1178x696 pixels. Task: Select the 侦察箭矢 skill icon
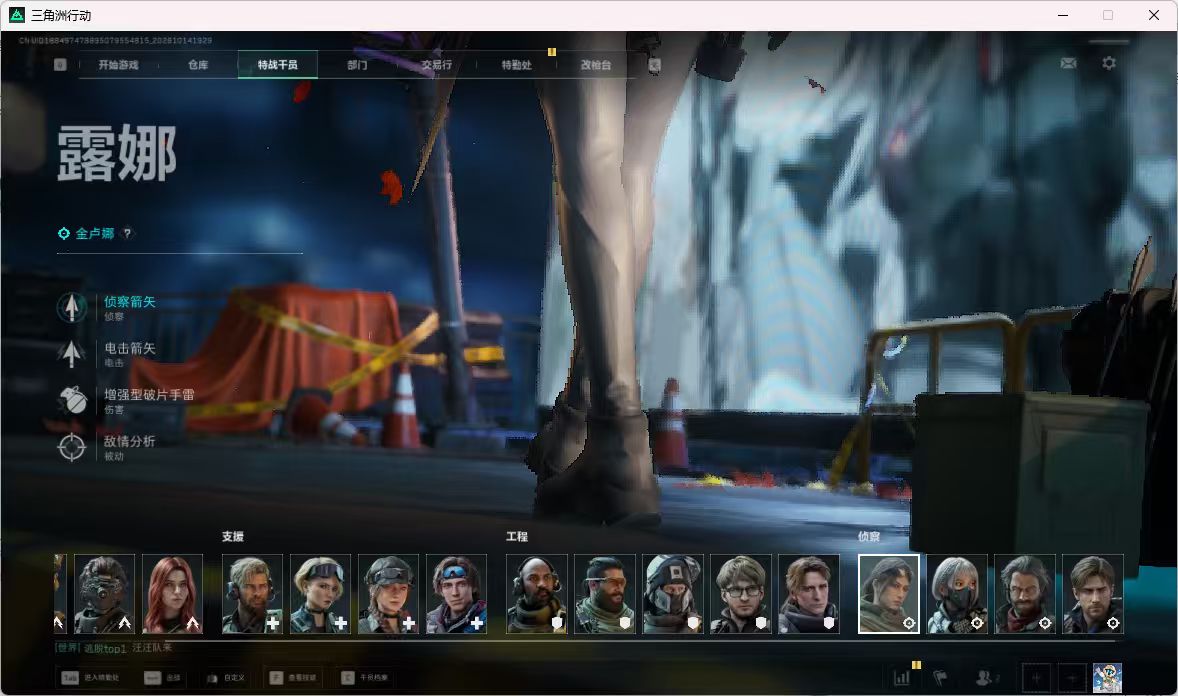coord(72,307)
